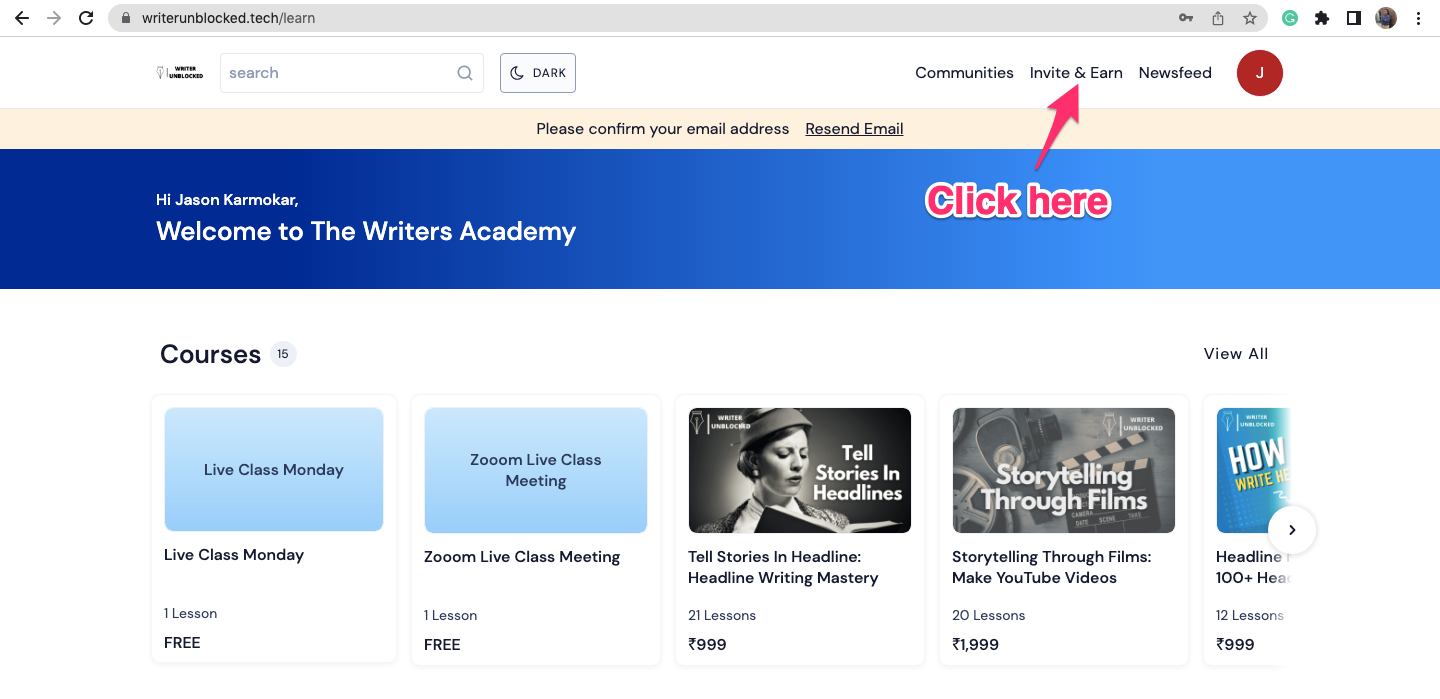The height and width of the screenshot is (699, 1440).
Task: Click Welcome to The Writers Academy heading
Action: click(x=366, y=231)
